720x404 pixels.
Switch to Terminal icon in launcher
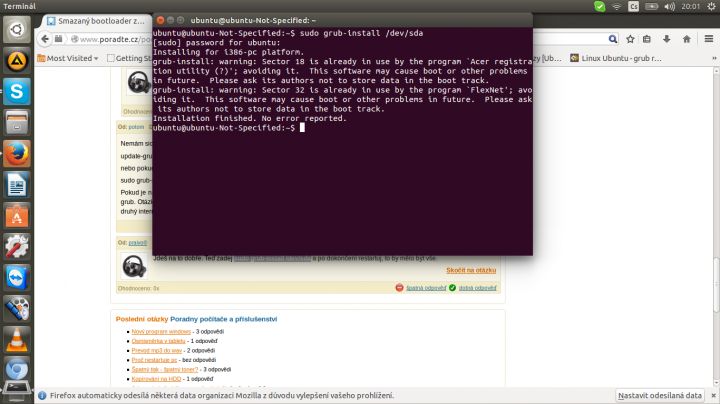[x=17, y=391]
